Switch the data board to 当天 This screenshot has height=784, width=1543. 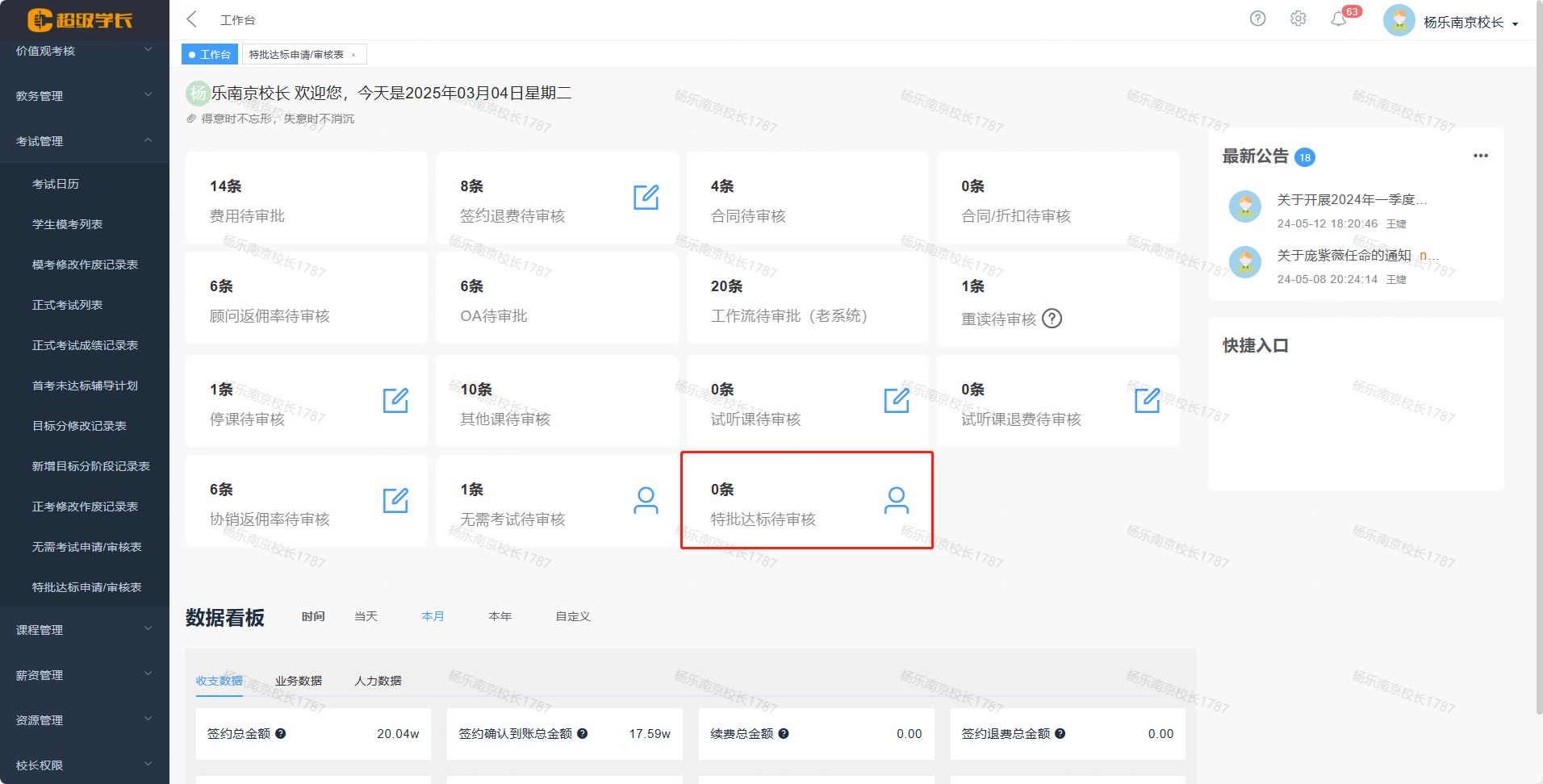(x=365, y=615)
